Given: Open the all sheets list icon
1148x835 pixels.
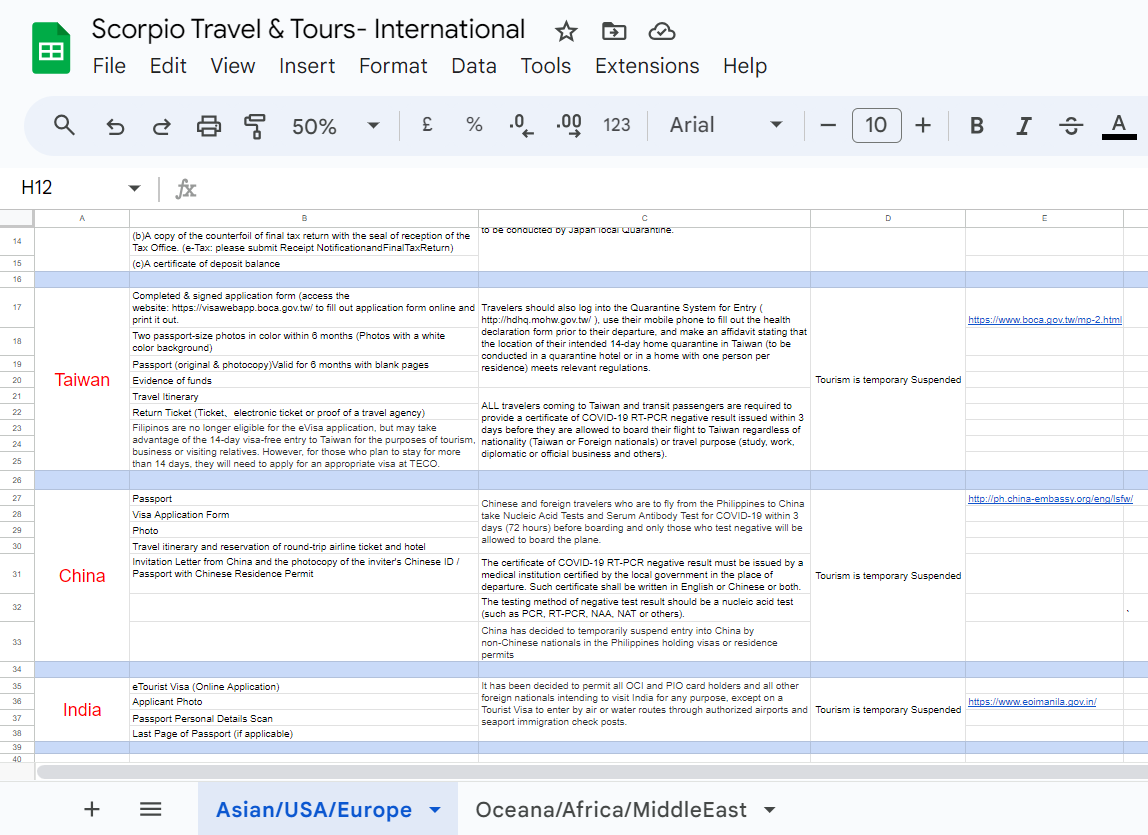Looking at the screenshot, I should click(151, 809).
